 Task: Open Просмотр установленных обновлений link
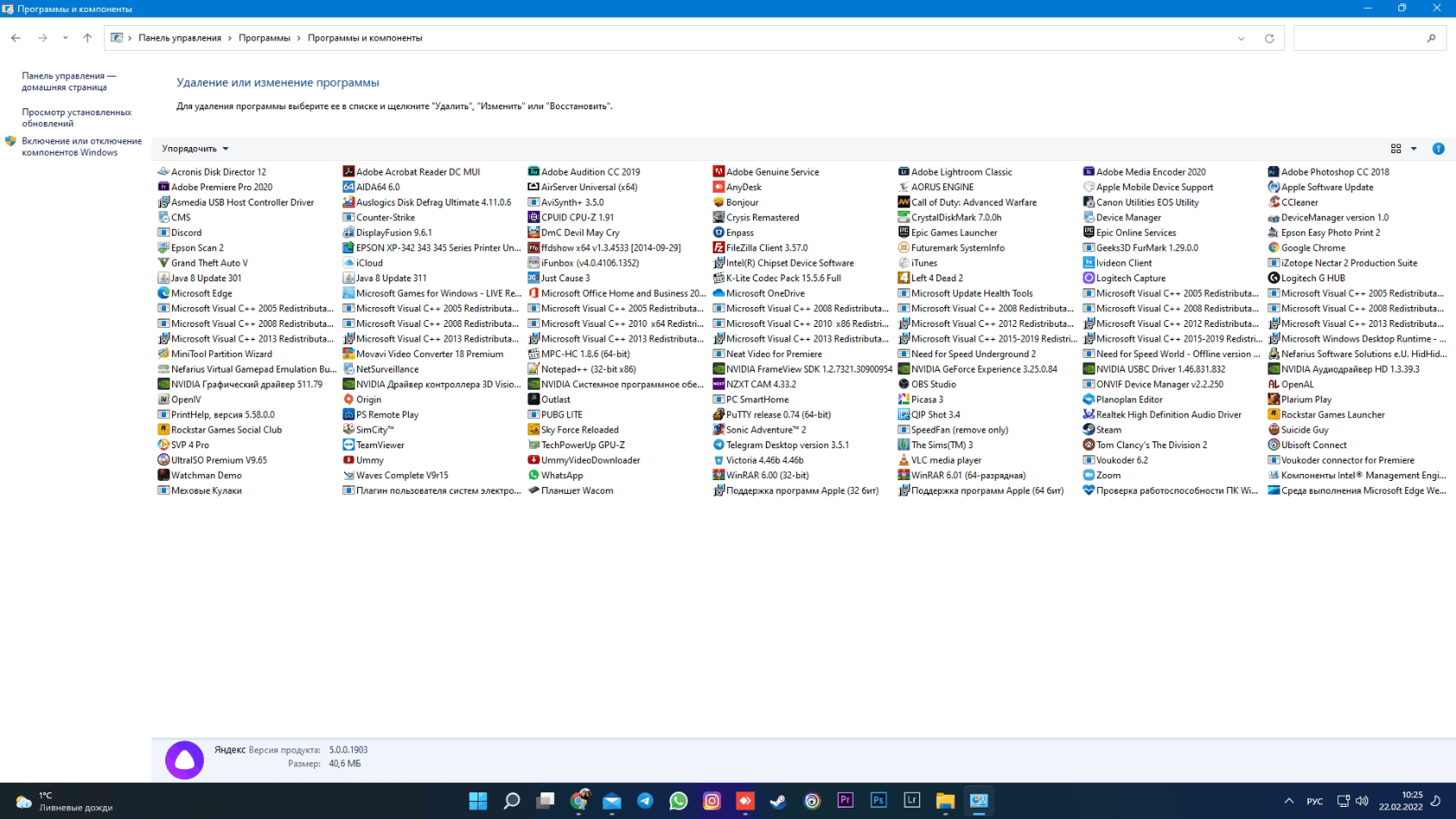click(x=77, y=118)
